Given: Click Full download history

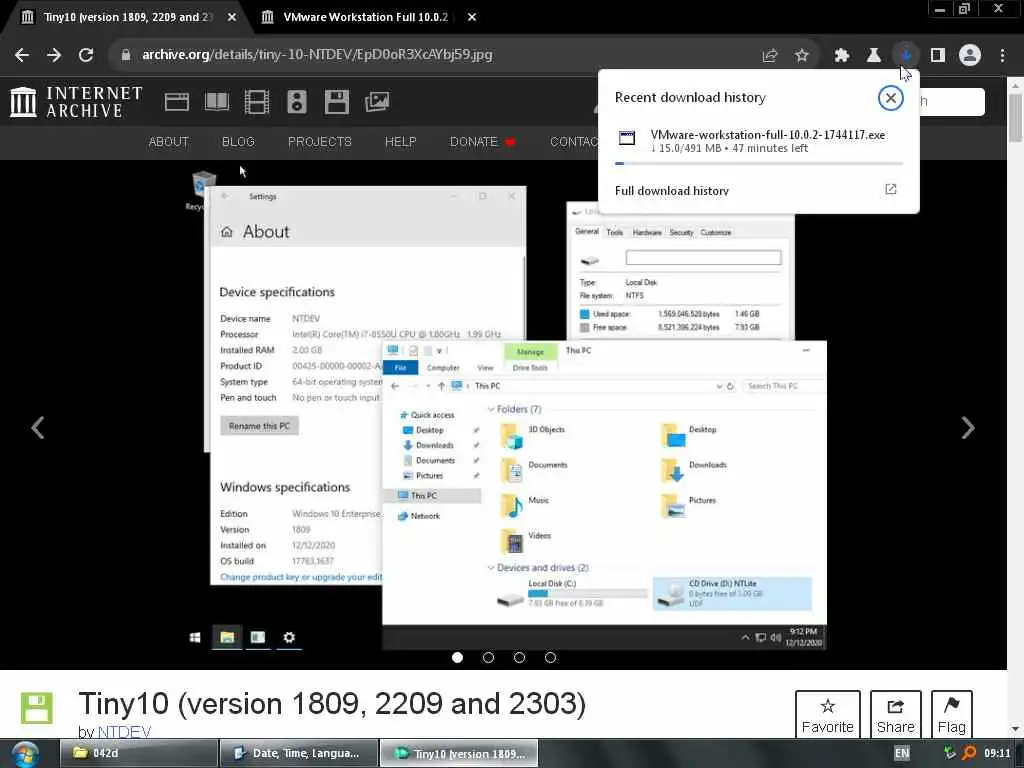Looking at the screenshot, I should point(672,191).
